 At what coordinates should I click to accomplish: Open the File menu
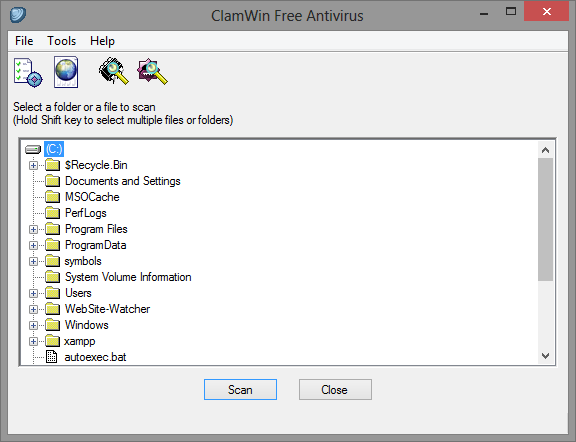[24, 41]
